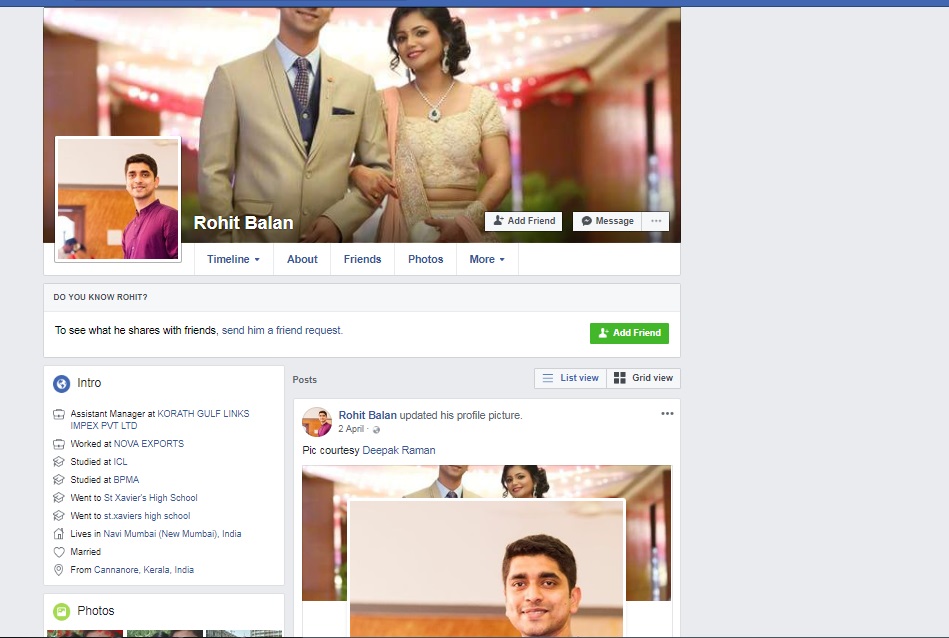Open the Timeline tab dropdown
Viewport: 949px width, 638px height.
(234, 259)
